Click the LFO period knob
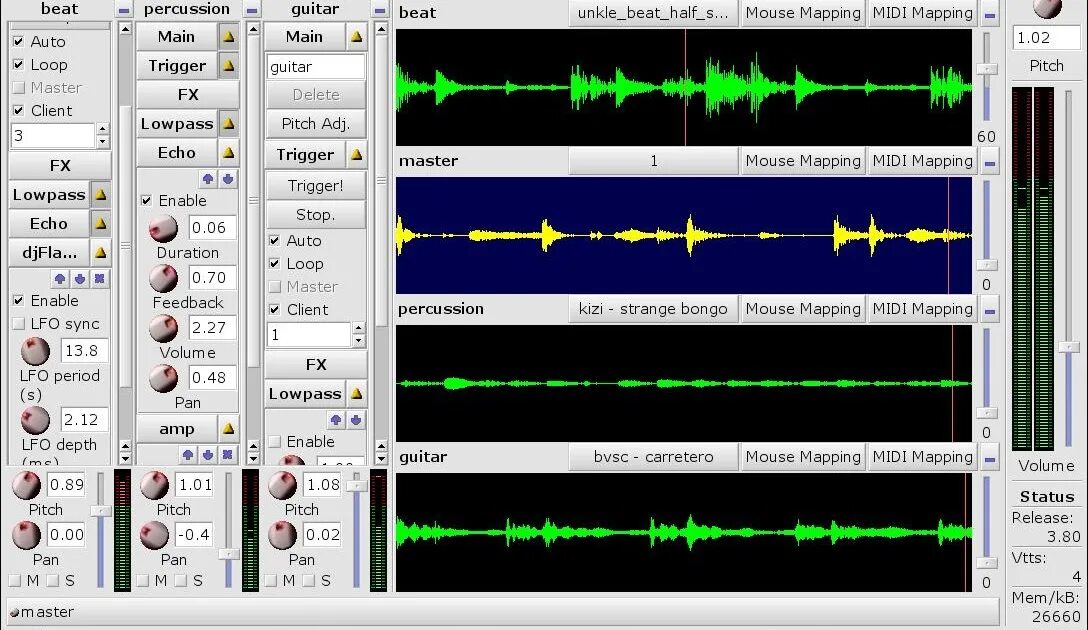 tap(35, 351)
